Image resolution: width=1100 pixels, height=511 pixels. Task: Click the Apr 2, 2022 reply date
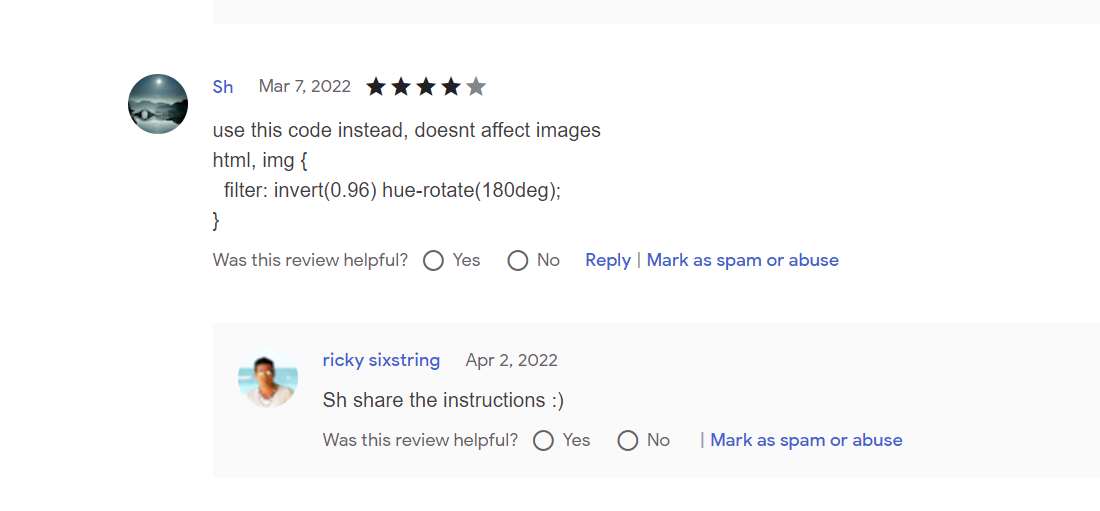click(511, 360)
